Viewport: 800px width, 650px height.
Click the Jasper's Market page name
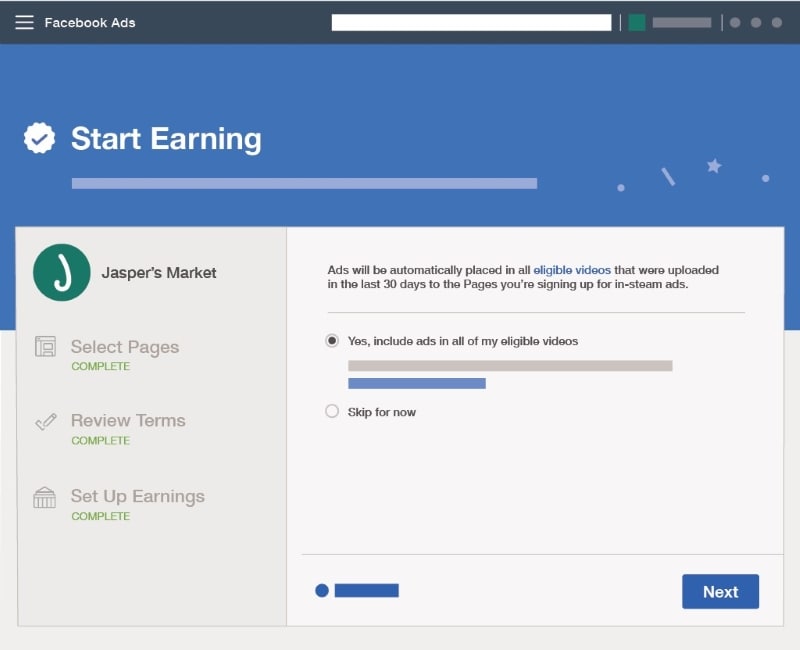(159, 272)
